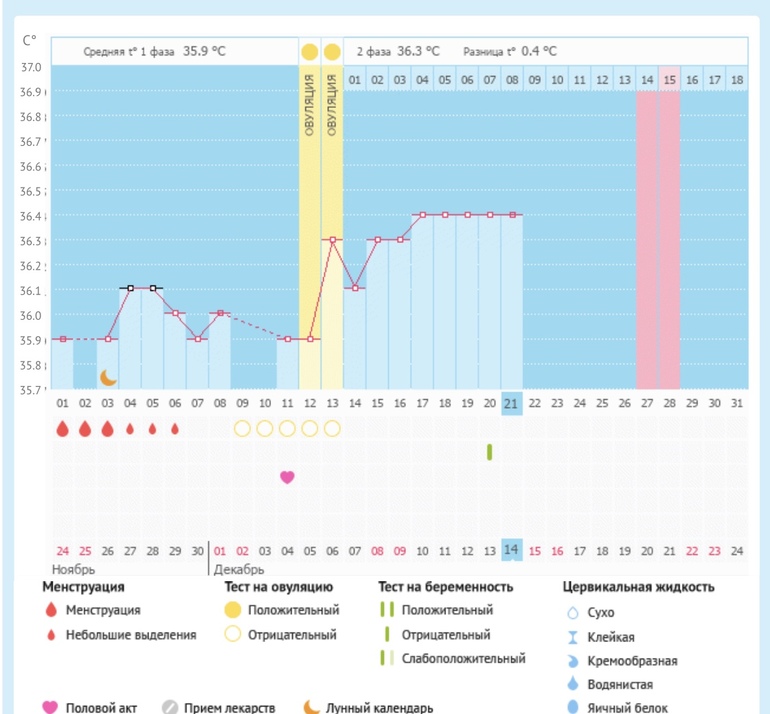Select the highlighted cycle day 21
The height and width of the screenshot is (714, 770).
click(x=511, y=403)
